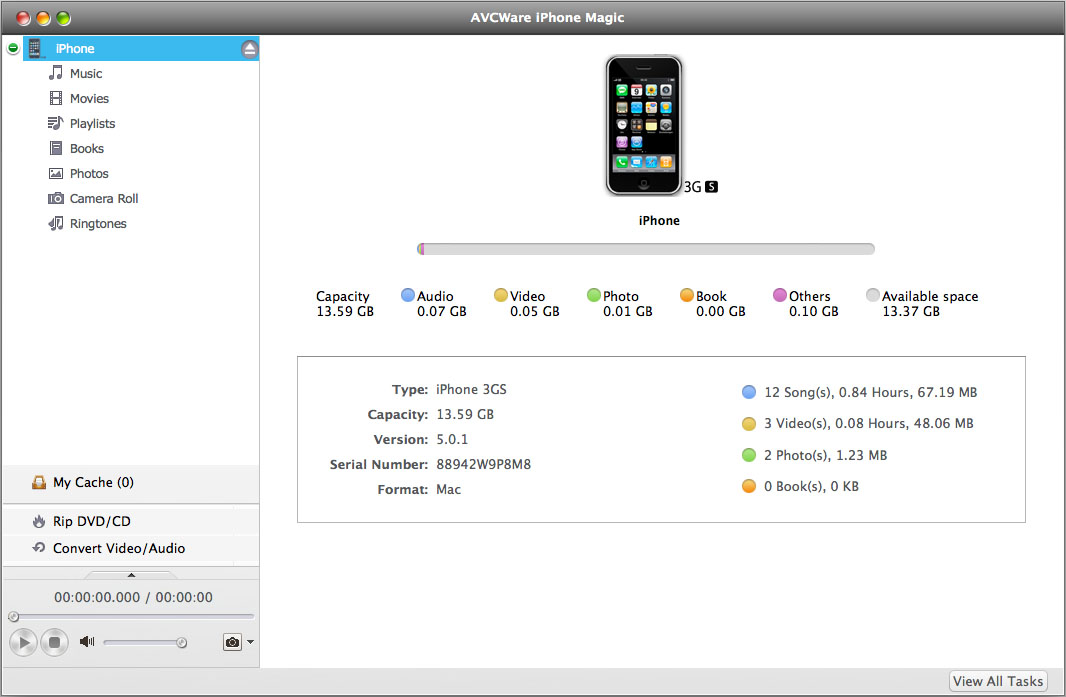Click the iPhone name under the device image
Viewport: 1066px width, 697px height.
659,220
